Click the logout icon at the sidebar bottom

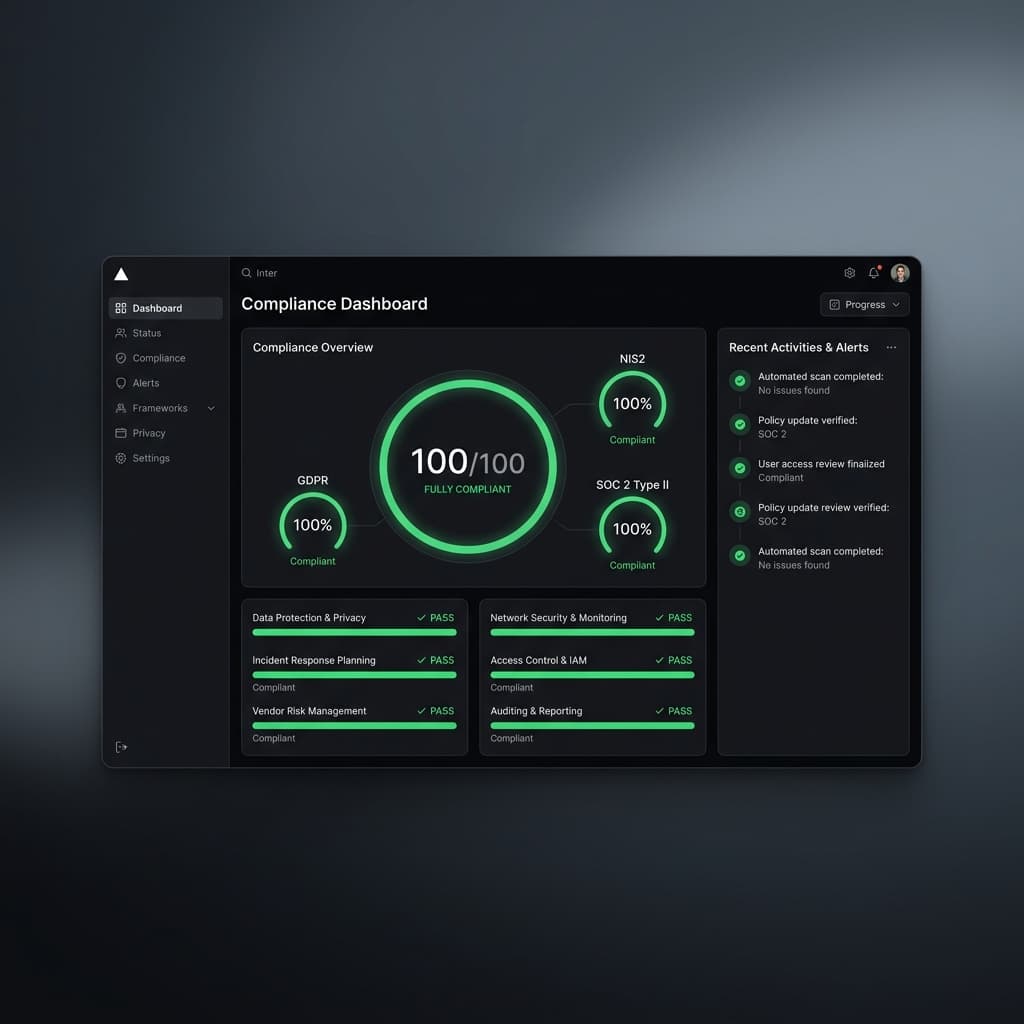point(121,747)
